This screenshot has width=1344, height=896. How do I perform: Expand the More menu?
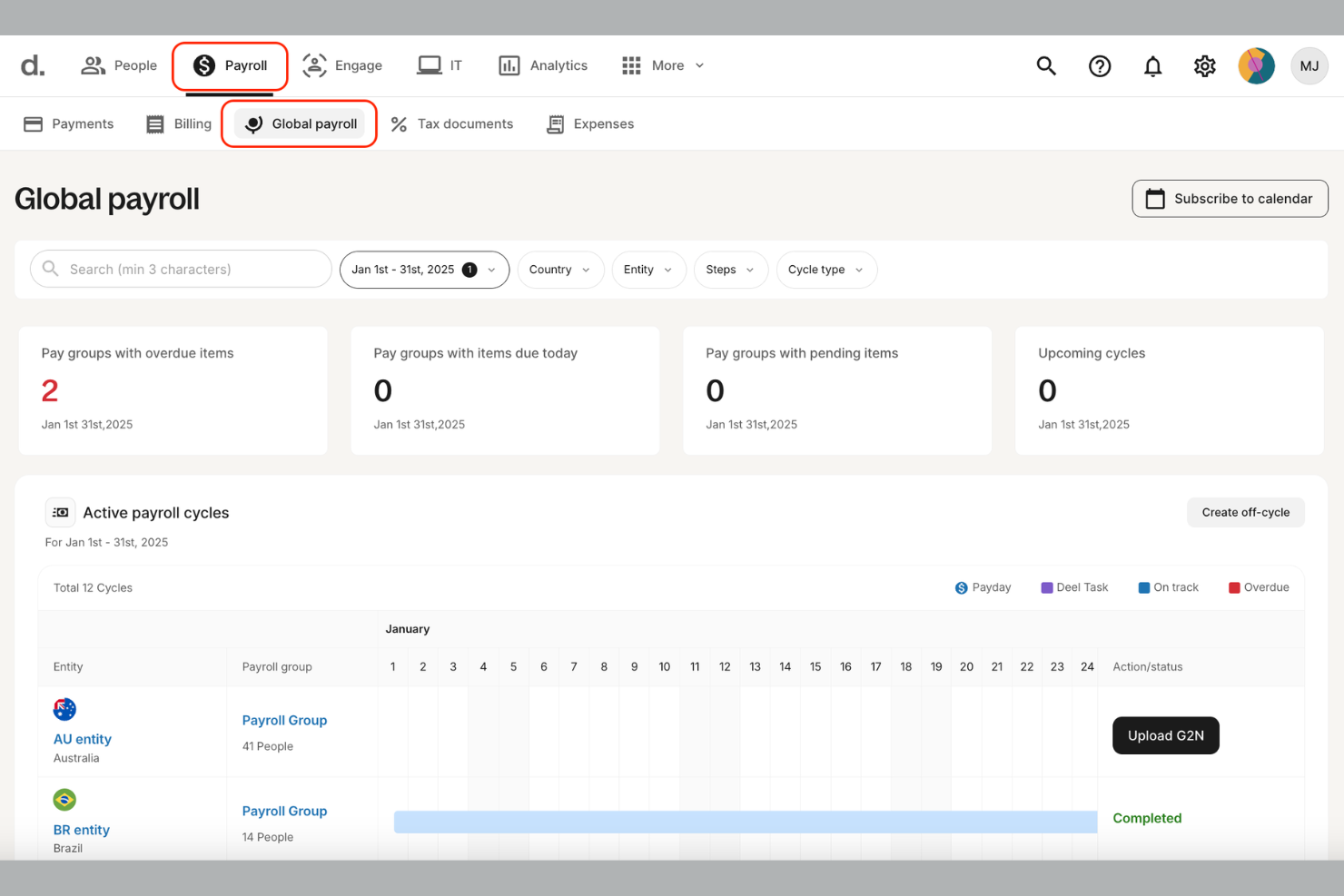point(663,65)
